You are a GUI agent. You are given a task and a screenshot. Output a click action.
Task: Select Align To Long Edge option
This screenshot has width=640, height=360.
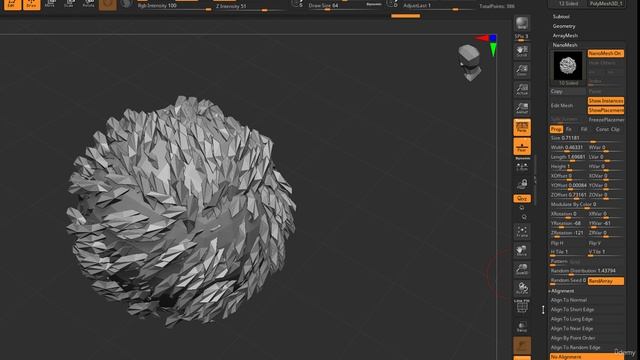pos(587,319)
